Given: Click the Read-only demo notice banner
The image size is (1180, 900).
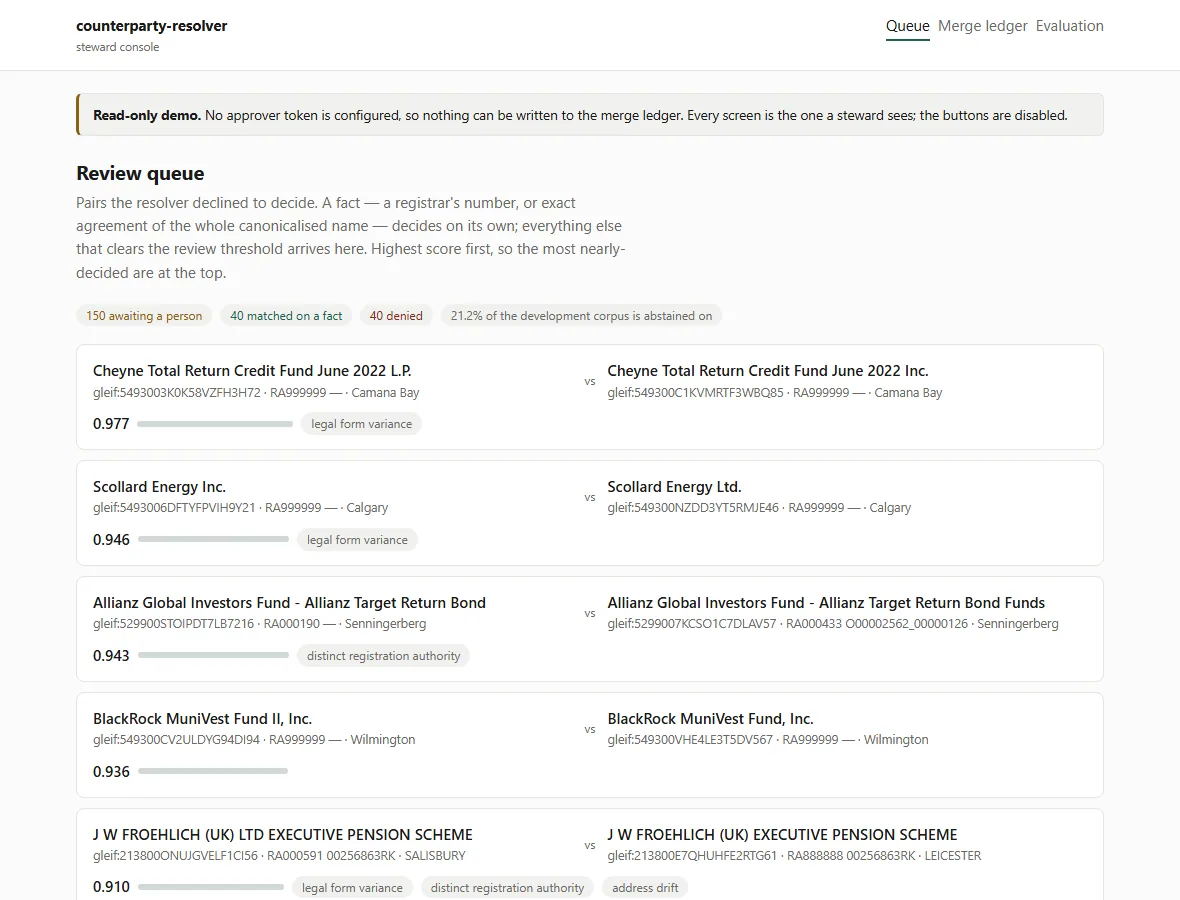Looking at the screenshot, I should coord(590,115).
